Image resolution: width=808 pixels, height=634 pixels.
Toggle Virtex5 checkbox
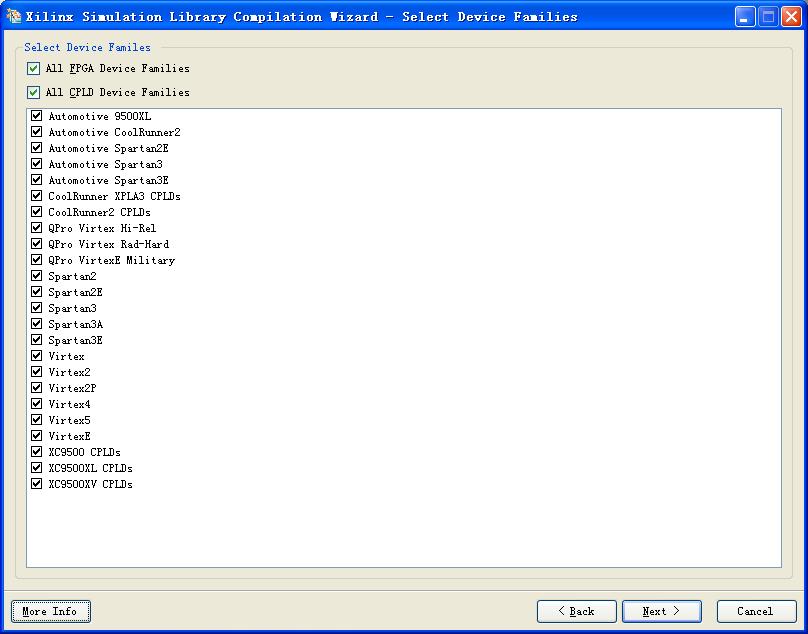(37, 420)
